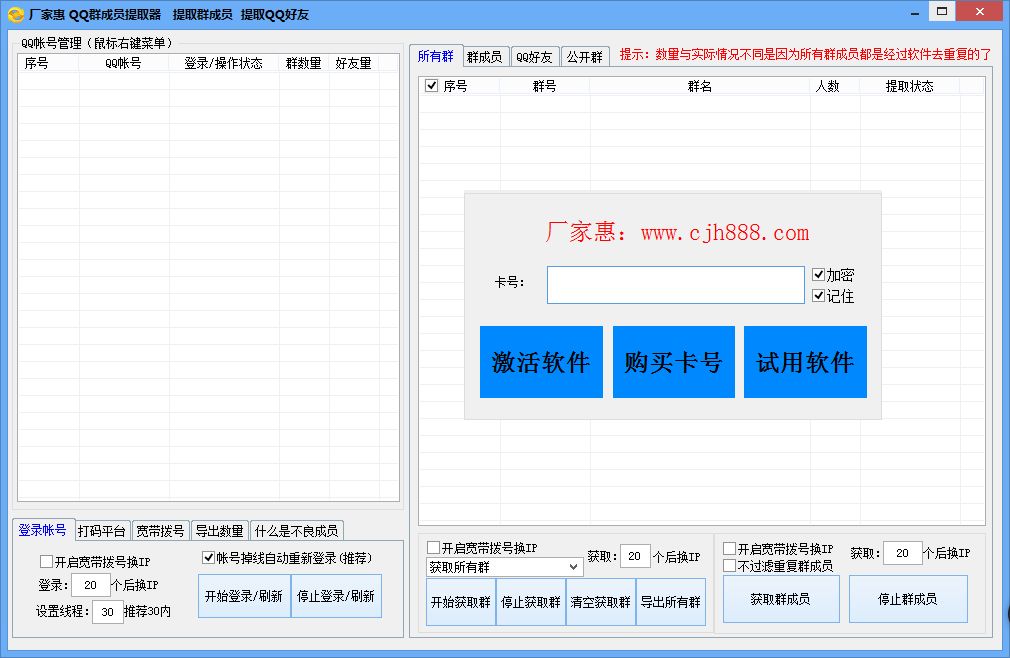Click the QQ帐号 column header
This screenshot has width=1010, height=658.
123,63
